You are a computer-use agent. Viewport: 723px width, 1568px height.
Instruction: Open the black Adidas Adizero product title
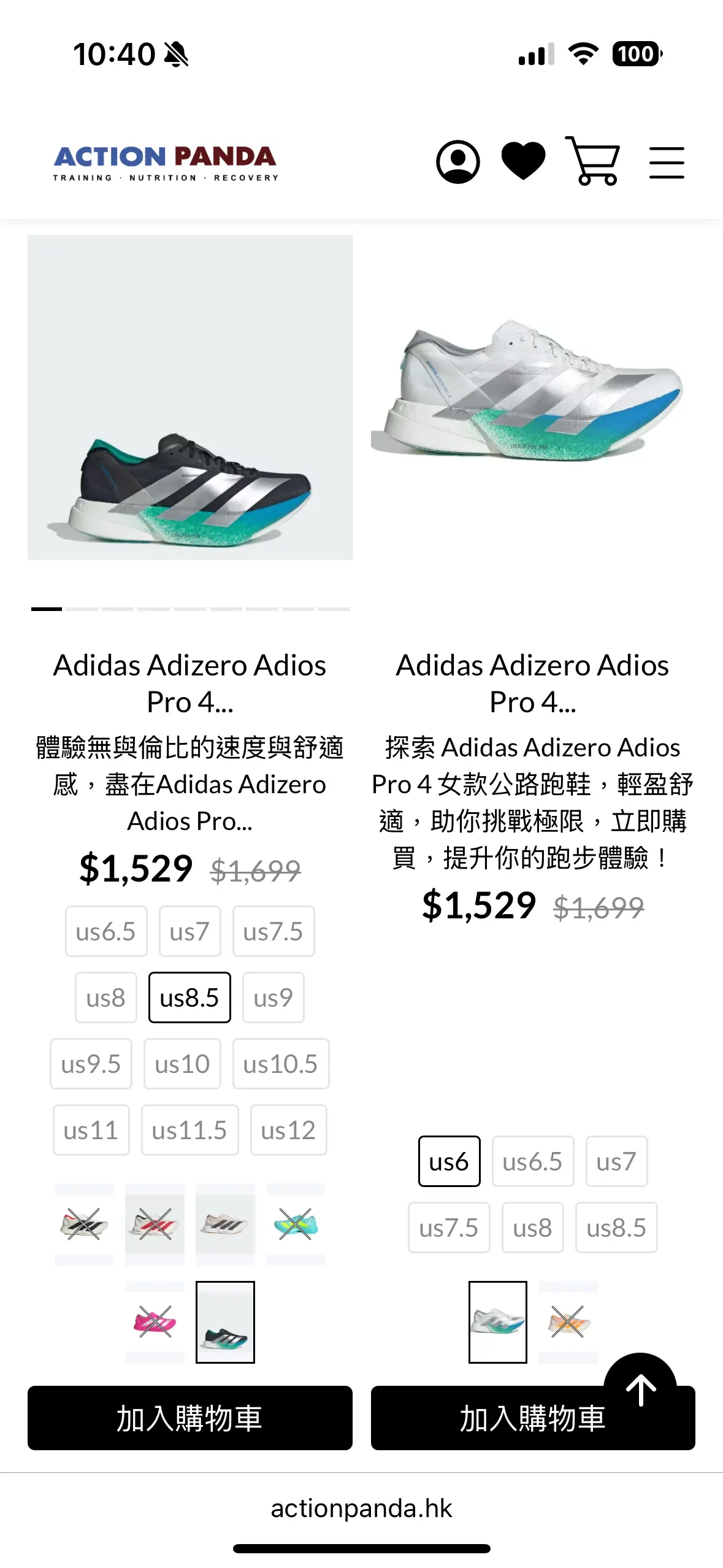pyautogui.click(x=190, y=683)
